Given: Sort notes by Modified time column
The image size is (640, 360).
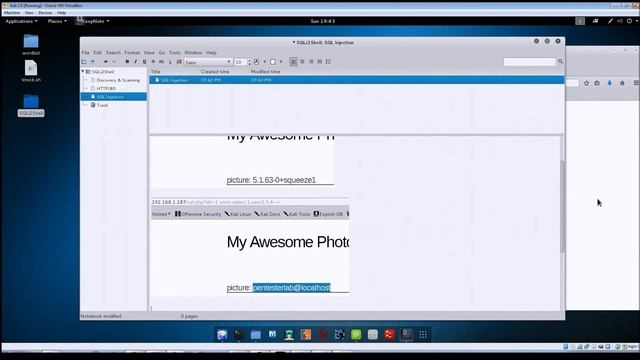Looking at the screenshot, I should point(265,71).
